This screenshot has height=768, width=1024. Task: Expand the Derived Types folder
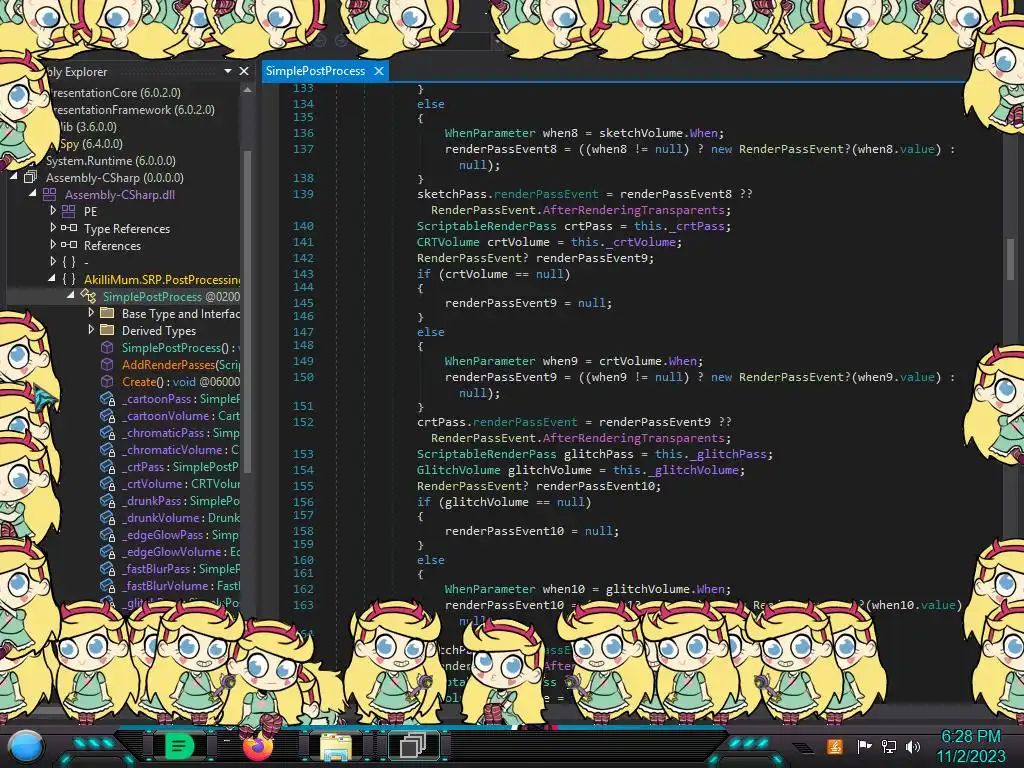point(91,330)
